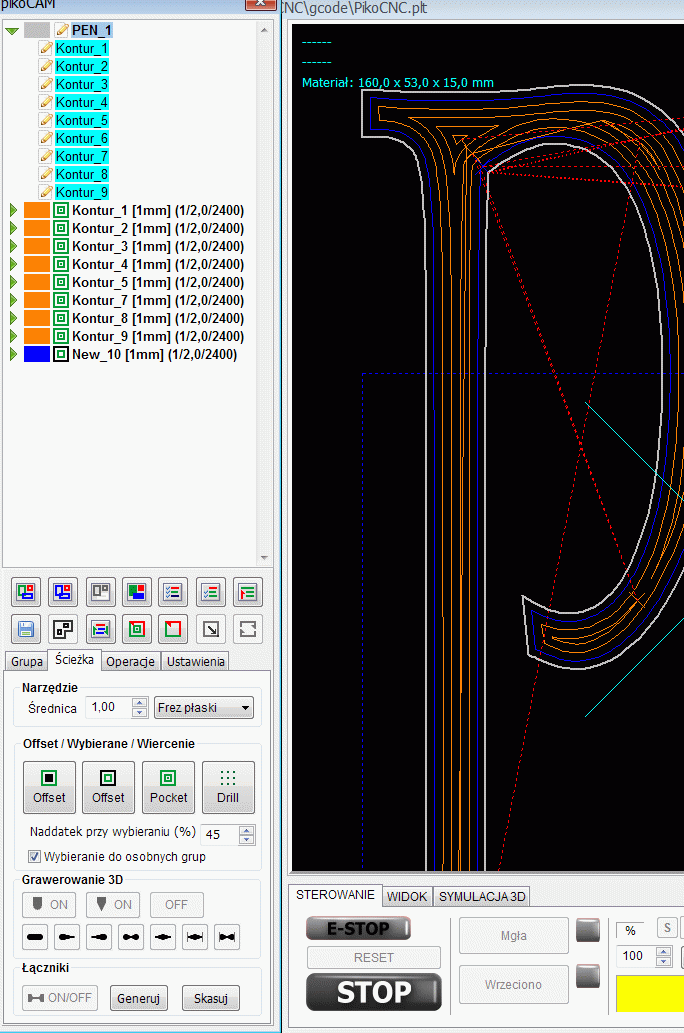
Task: Select the thick-start tapering line engraving profile
Action: coord(67,937)
